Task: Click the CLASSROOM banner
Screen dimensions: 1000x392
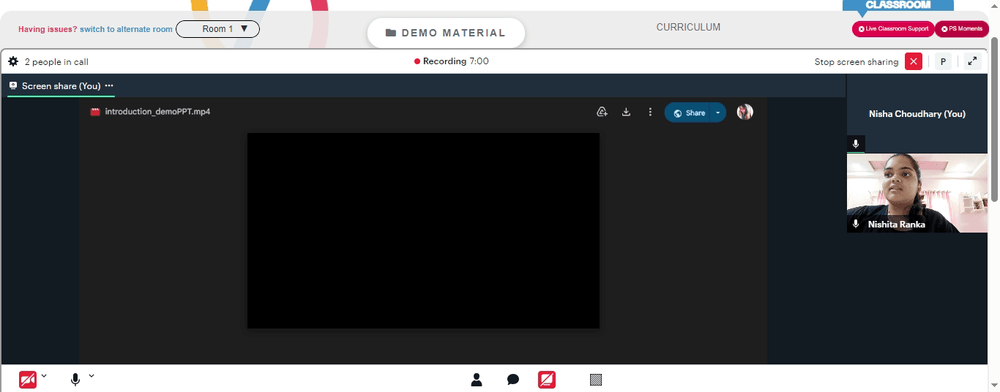Action: (x=898, y=6)
